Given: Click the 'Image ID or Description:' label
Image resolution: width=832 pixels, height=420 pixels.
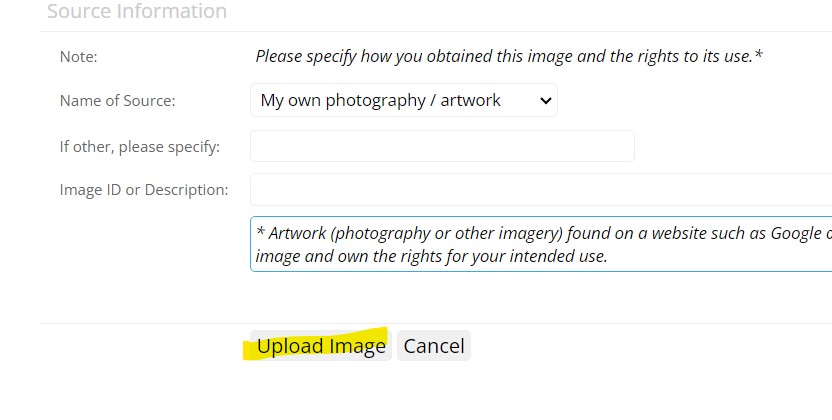Looking at the screenshot, I should click(144, 189).
